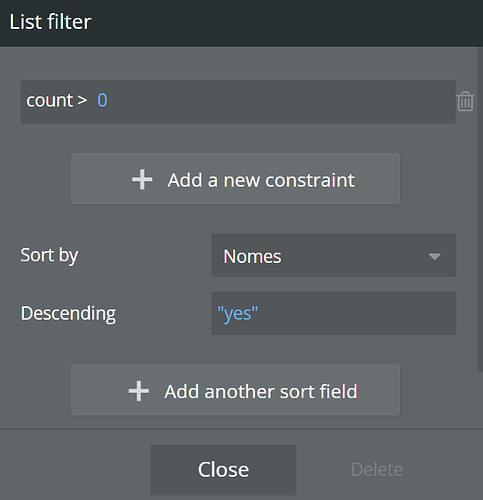
Task: Close the List filter dialog
Action: pyautogui.click(x=223, y=470)
